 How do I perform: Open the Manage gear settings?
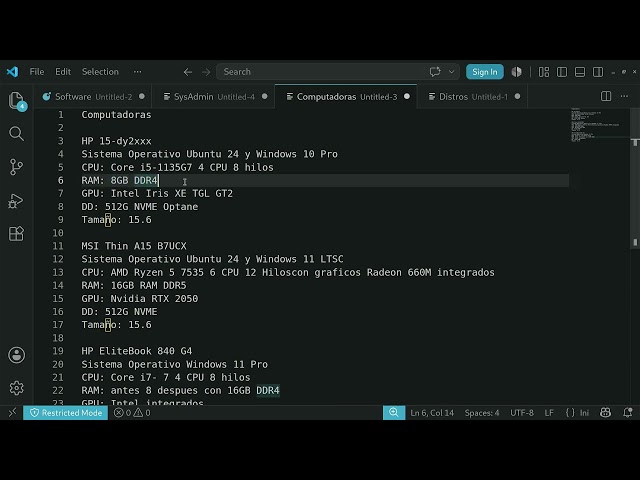click(16, 388)
